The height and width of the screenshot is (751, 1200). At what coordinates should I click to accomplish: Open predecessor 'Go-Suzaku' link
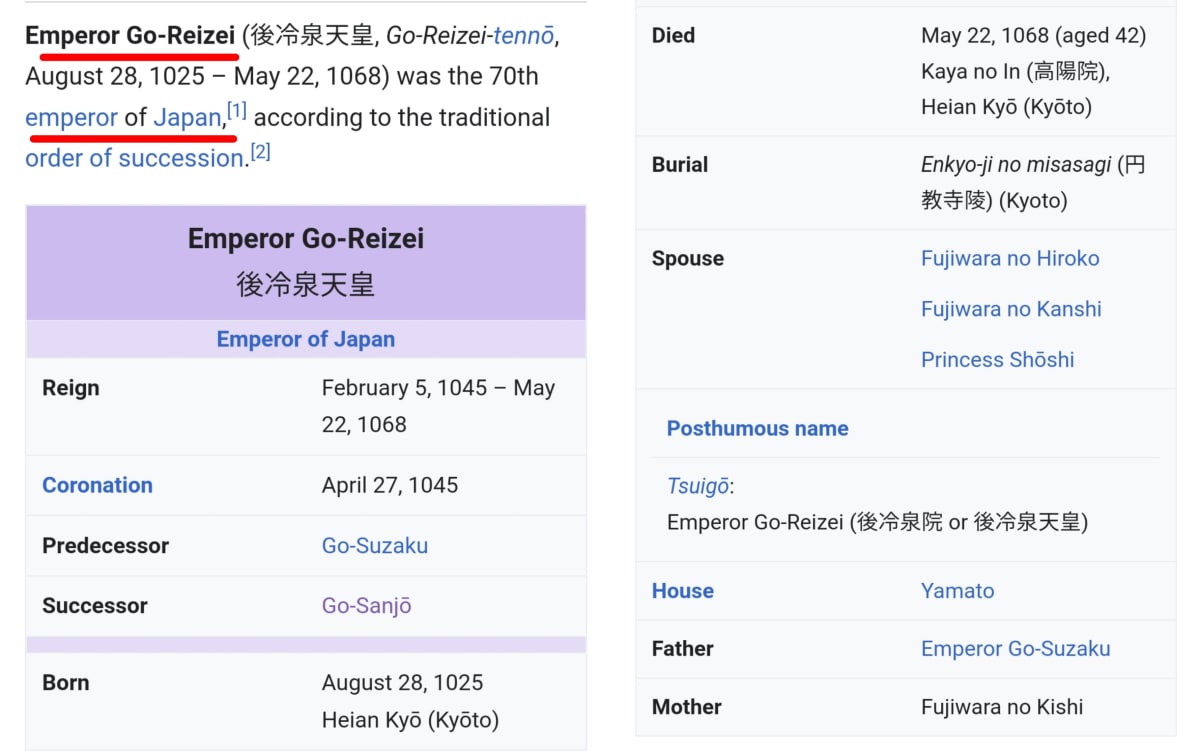[x=375, y=545]
